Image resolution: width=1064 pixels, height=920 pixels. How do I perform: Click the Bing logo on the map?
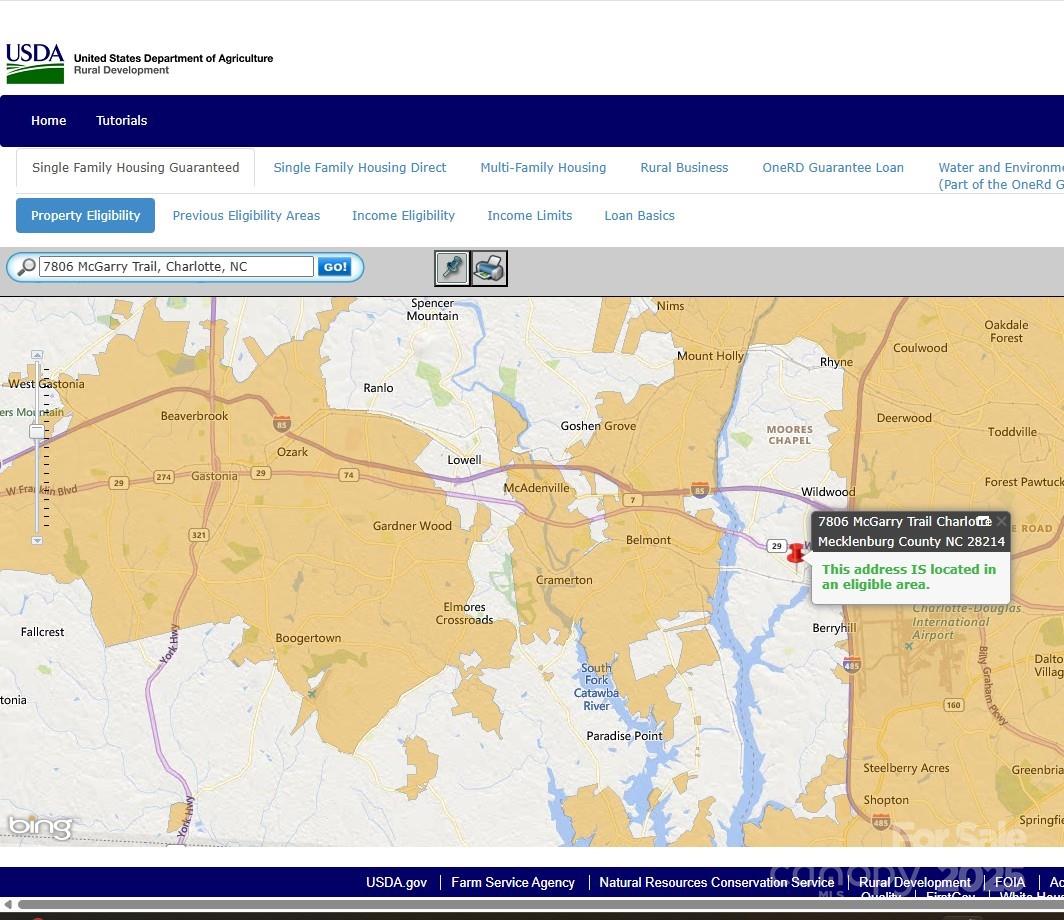[x=40, y=827]
